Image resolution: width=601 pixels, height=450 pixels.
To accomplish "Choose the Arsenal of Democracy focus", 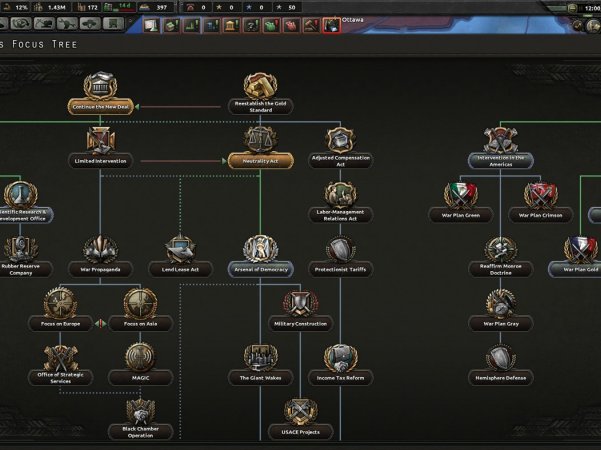I will (x=261, y=269).
